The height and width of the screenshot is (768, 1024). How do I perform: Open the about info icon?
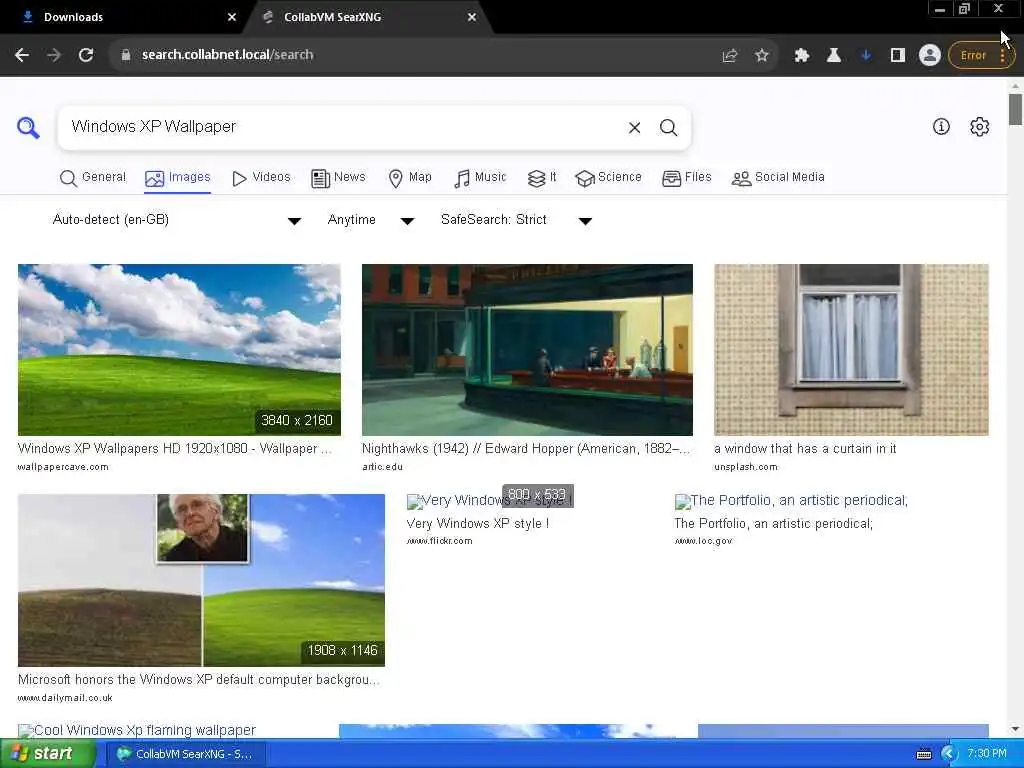941,127
